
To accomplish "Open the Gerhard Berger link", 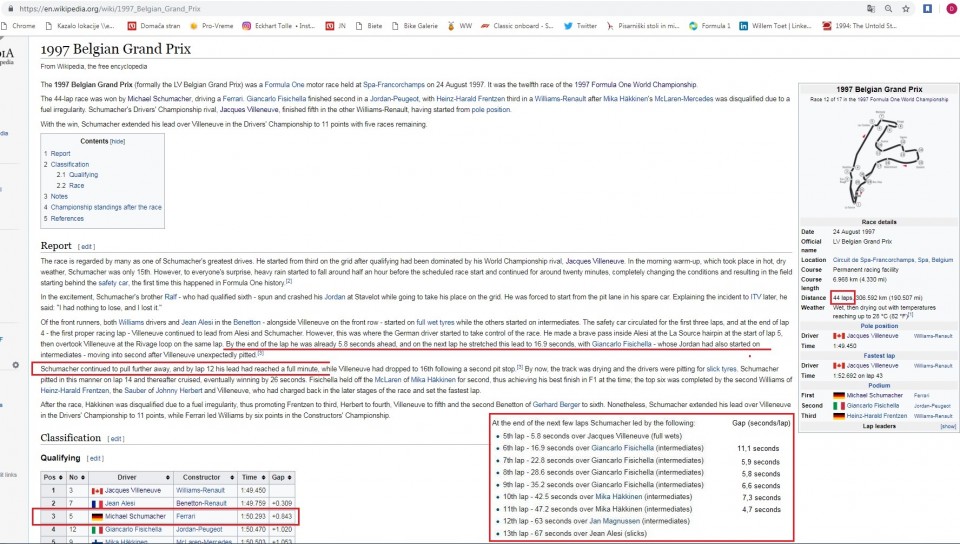I will coord(555,404).
